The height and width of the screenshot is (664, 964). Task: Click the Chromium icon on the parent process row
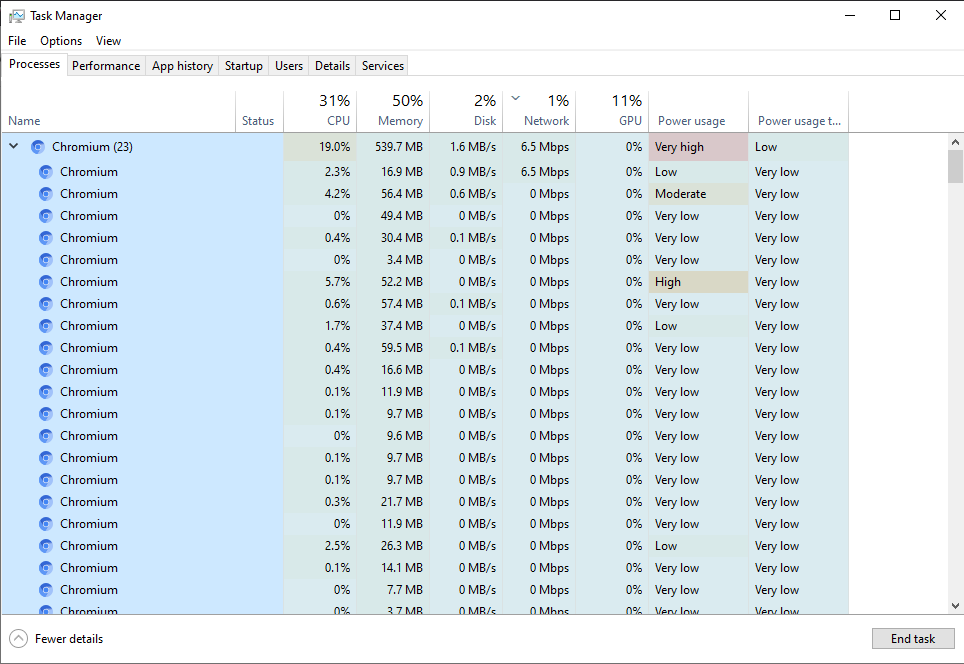click(37, 146)
